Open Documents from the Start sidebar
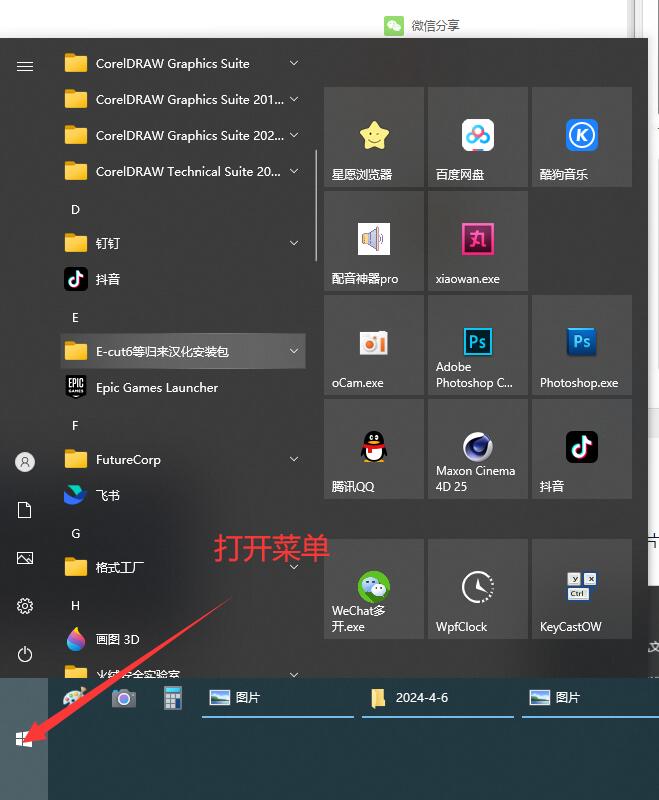Screen dimensions: 659x800 point(25,510)
